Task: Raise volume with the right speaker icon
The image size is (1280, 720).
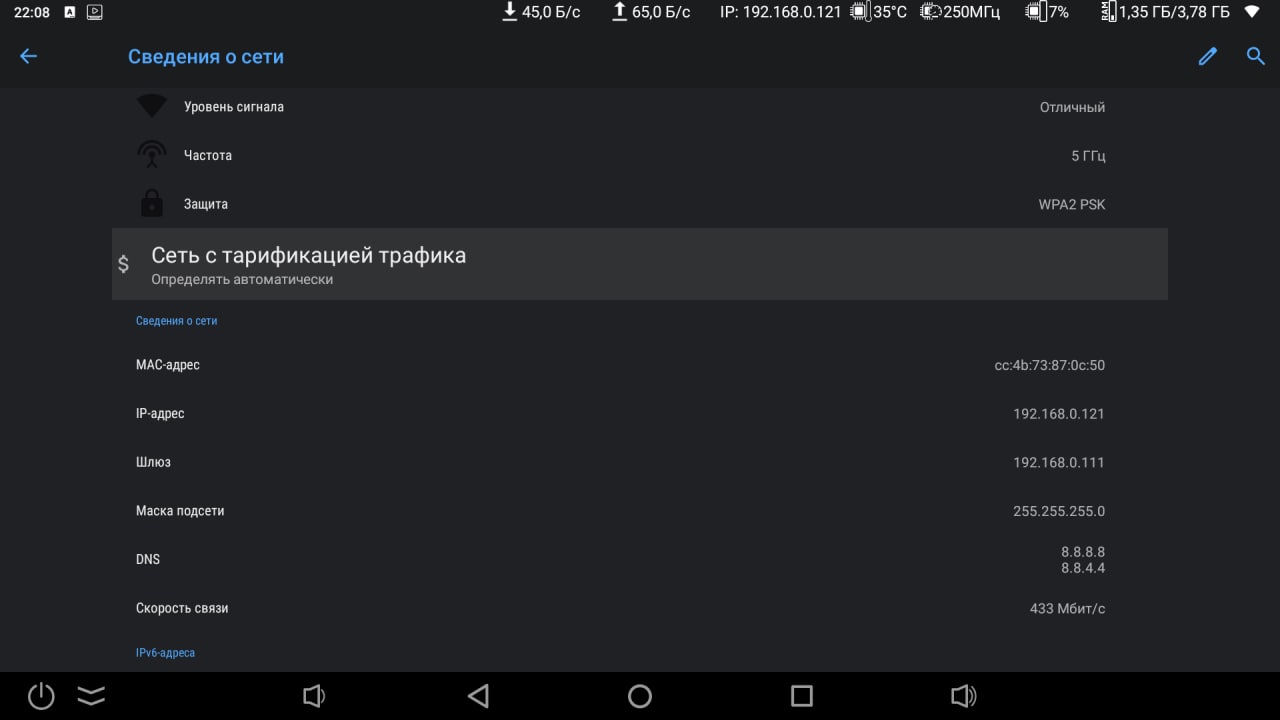Action: [x=964, y=696]
